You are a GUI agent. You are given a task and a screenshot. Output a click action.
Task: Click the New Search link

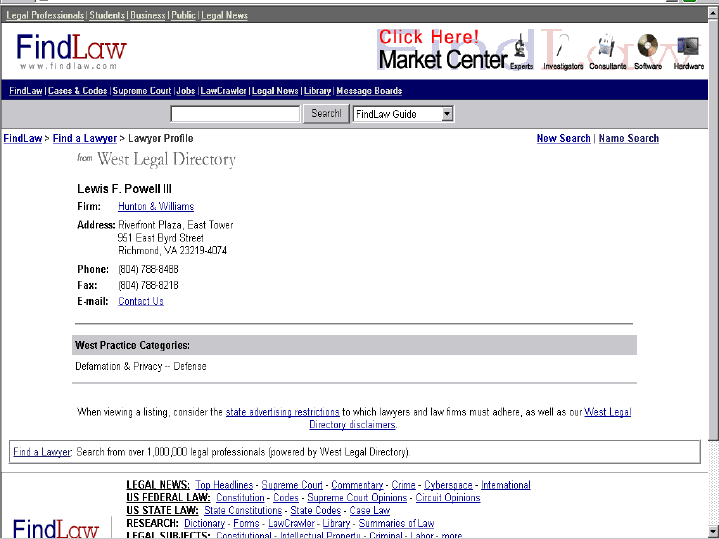[x=564, y=139]
